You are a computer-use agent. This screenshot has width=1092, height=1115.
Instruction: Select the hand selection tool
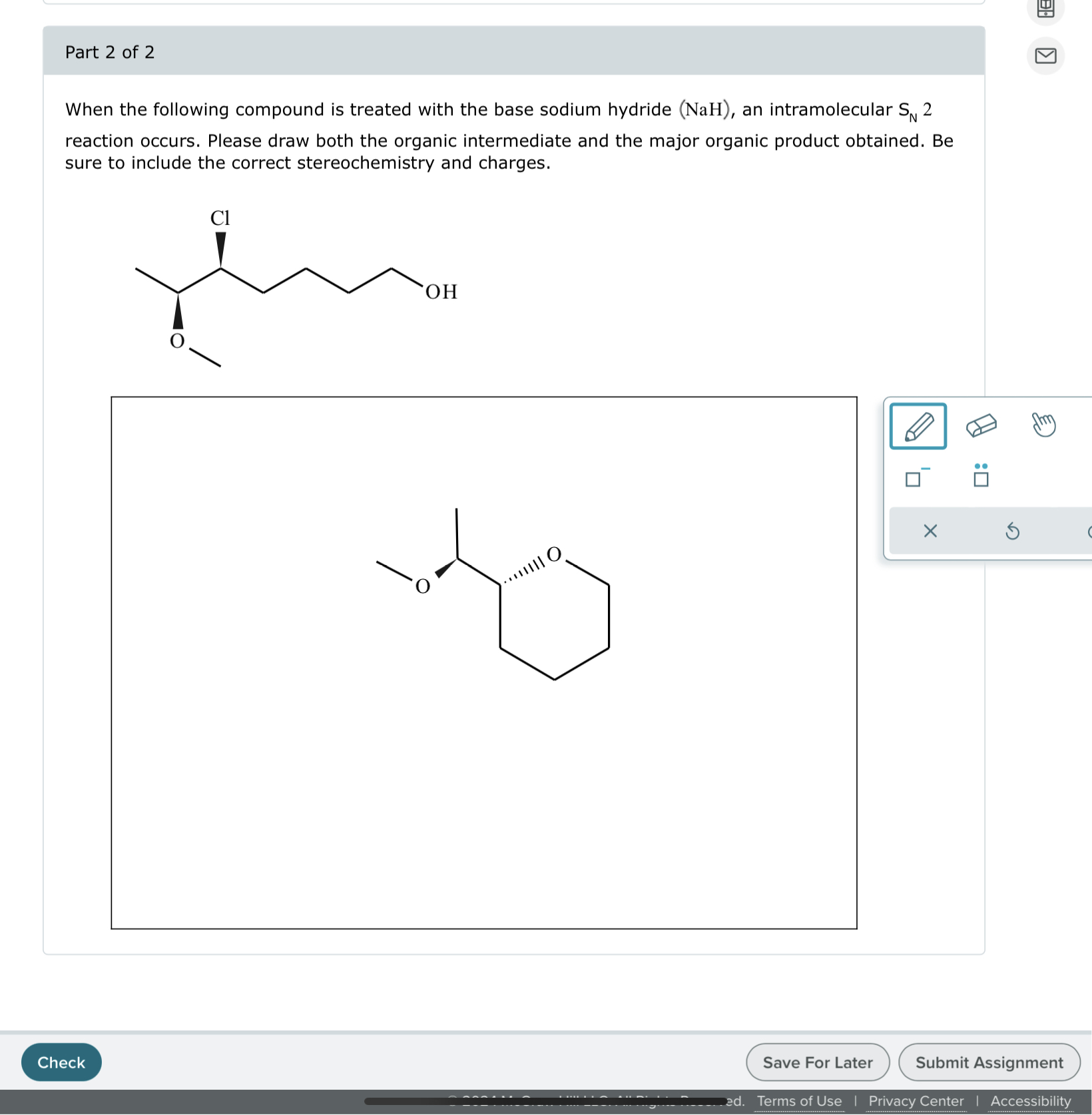pos(1043,426)
